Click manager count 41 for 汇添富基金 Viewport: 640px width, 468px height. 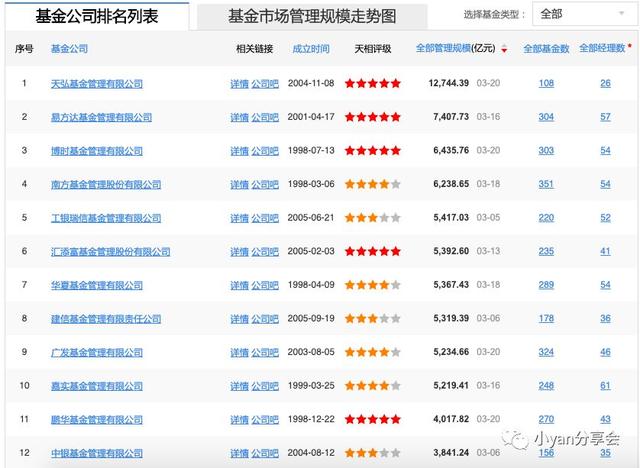pos(605,251)
